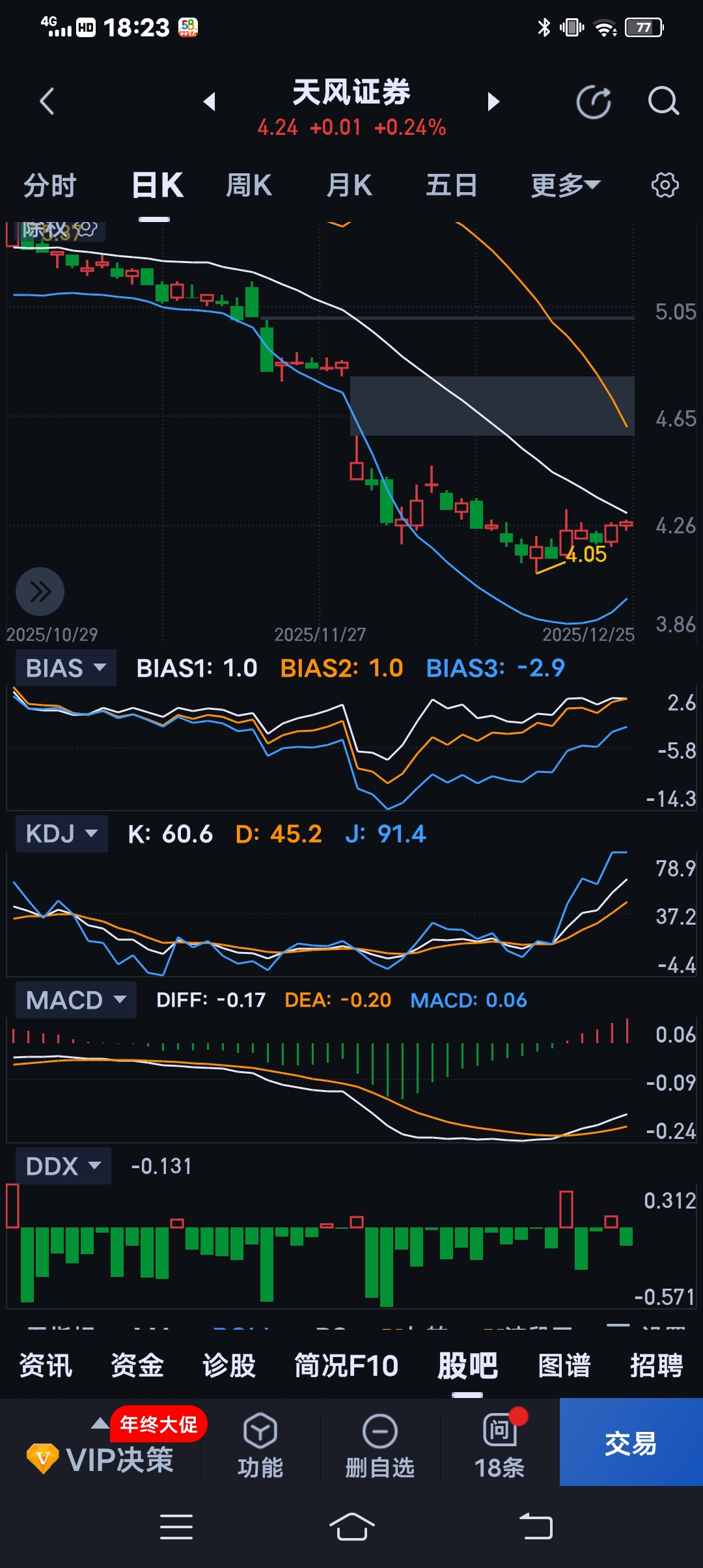Open the BIAS indicator dropdown

click(66, 668)
